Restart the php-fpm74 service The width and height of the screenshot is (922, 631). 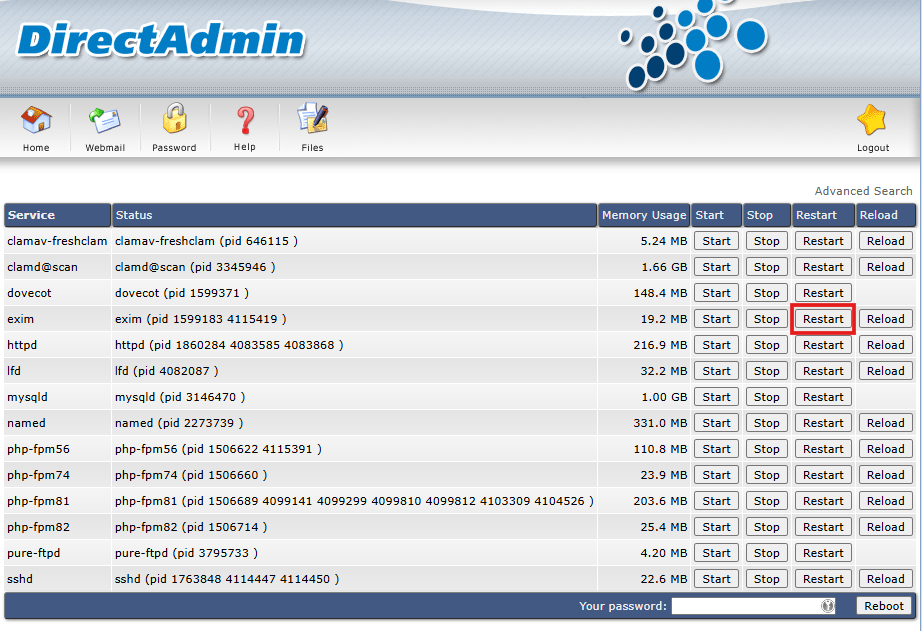point(823,475)
